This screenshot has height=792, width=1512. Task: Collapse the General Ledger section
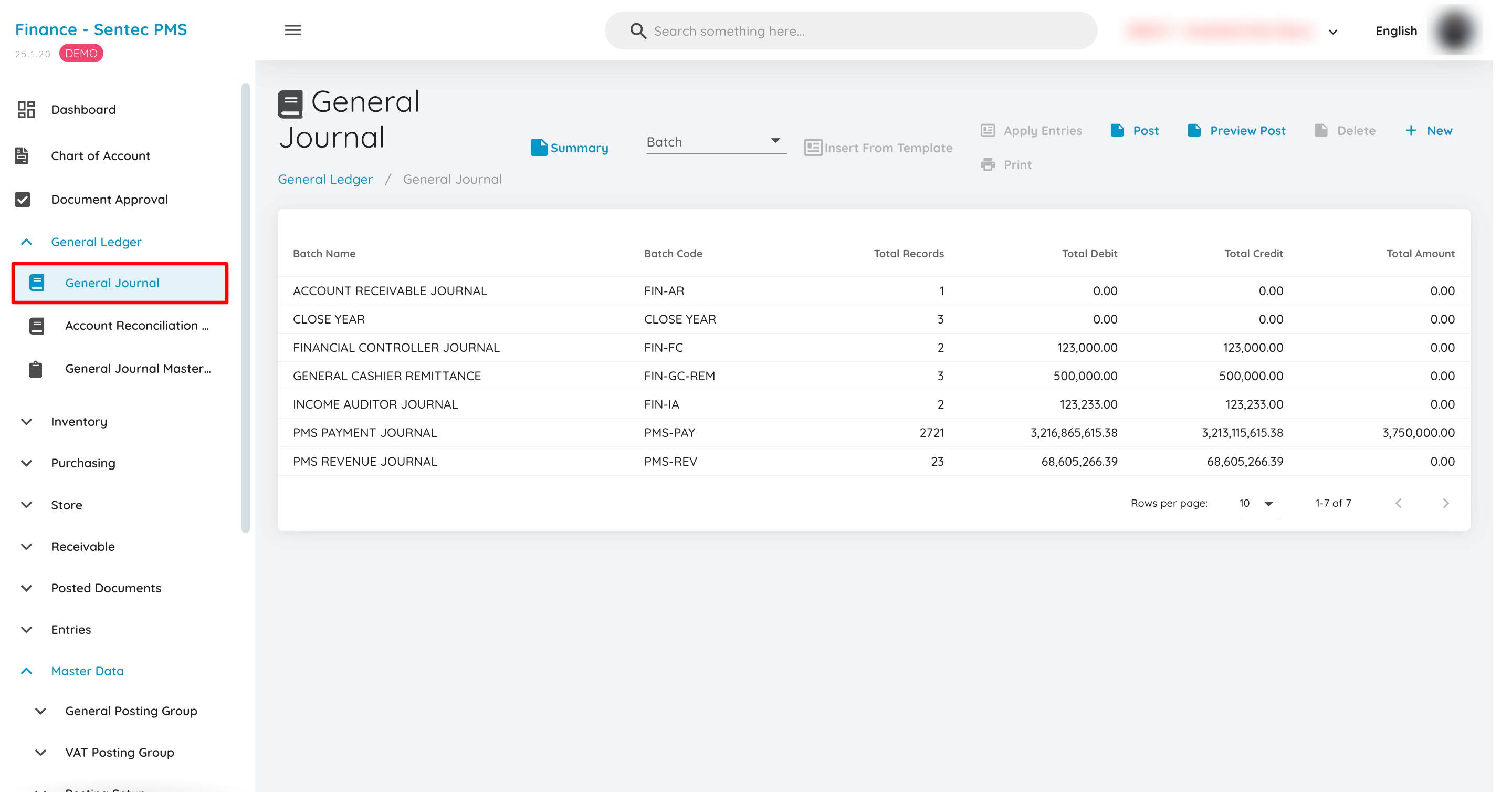point(26,242)
